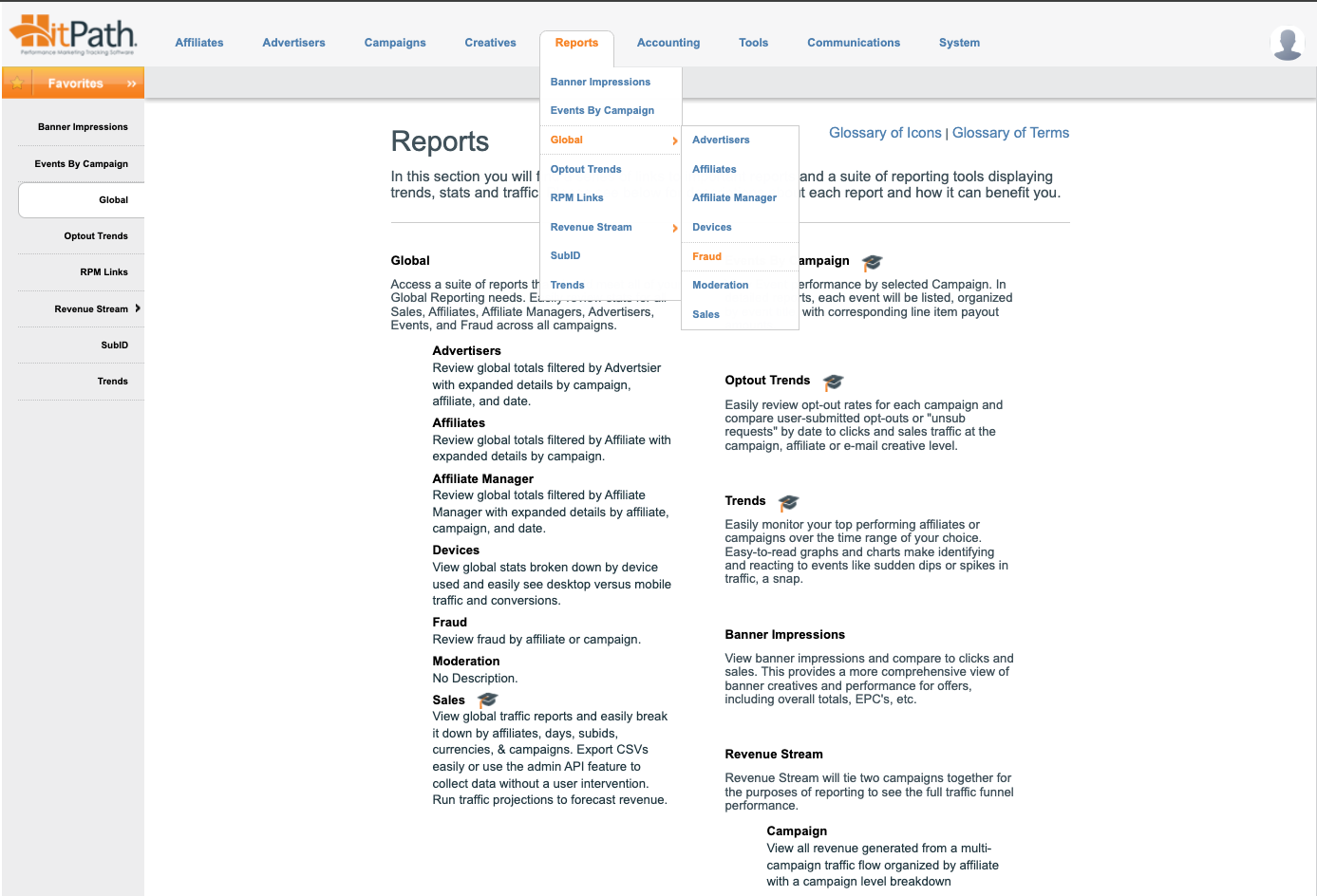The height and width of the screenshot is (896, 1317).
Task: Open the Glossary of Icons link
Action: pyautogui.click(x=884, y=133)
